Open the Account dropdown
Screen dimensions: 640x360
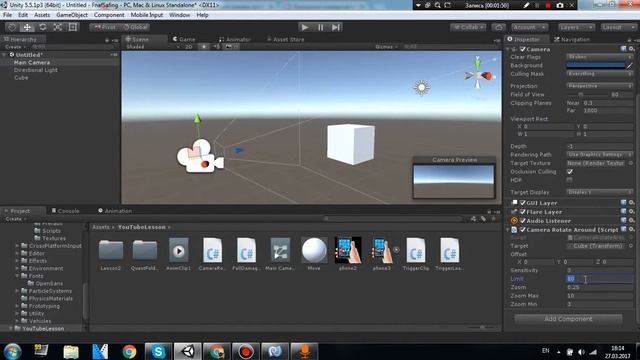529,27
